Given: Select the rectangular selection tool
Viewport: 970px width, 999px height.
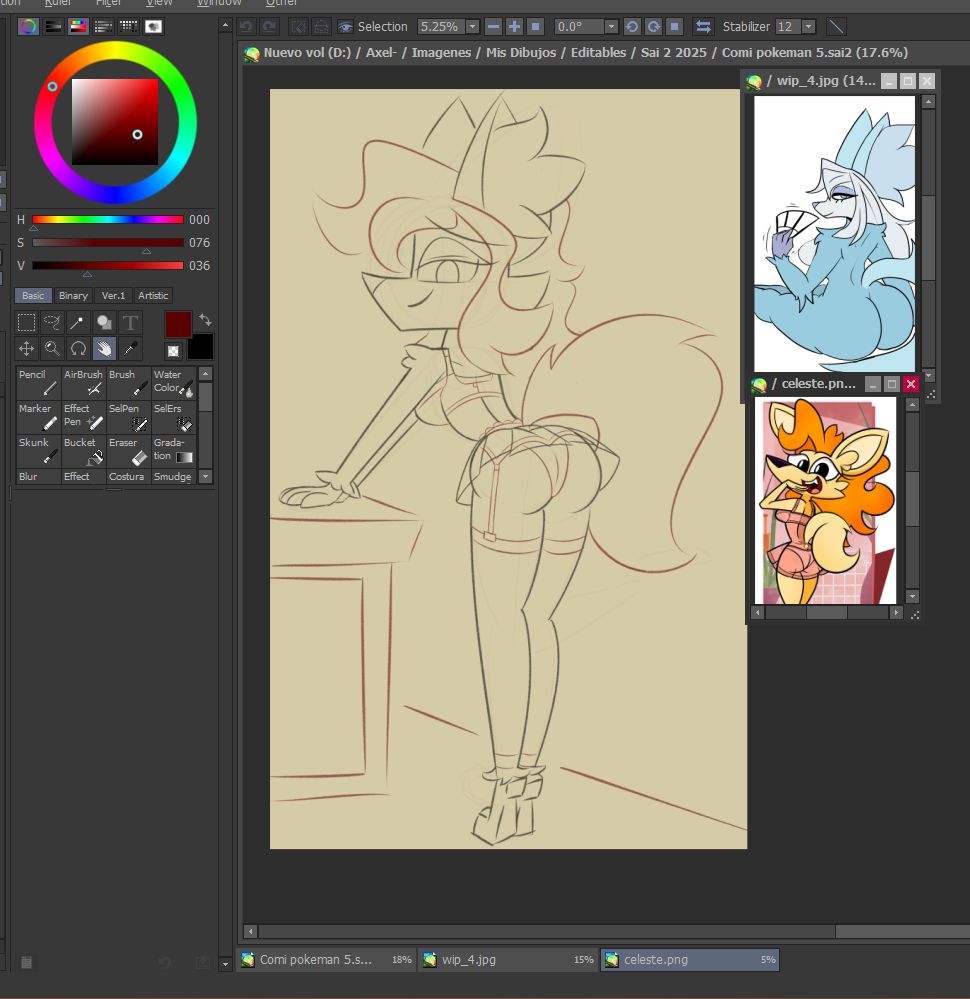Looking at the screenshot, I should point(26,322).
